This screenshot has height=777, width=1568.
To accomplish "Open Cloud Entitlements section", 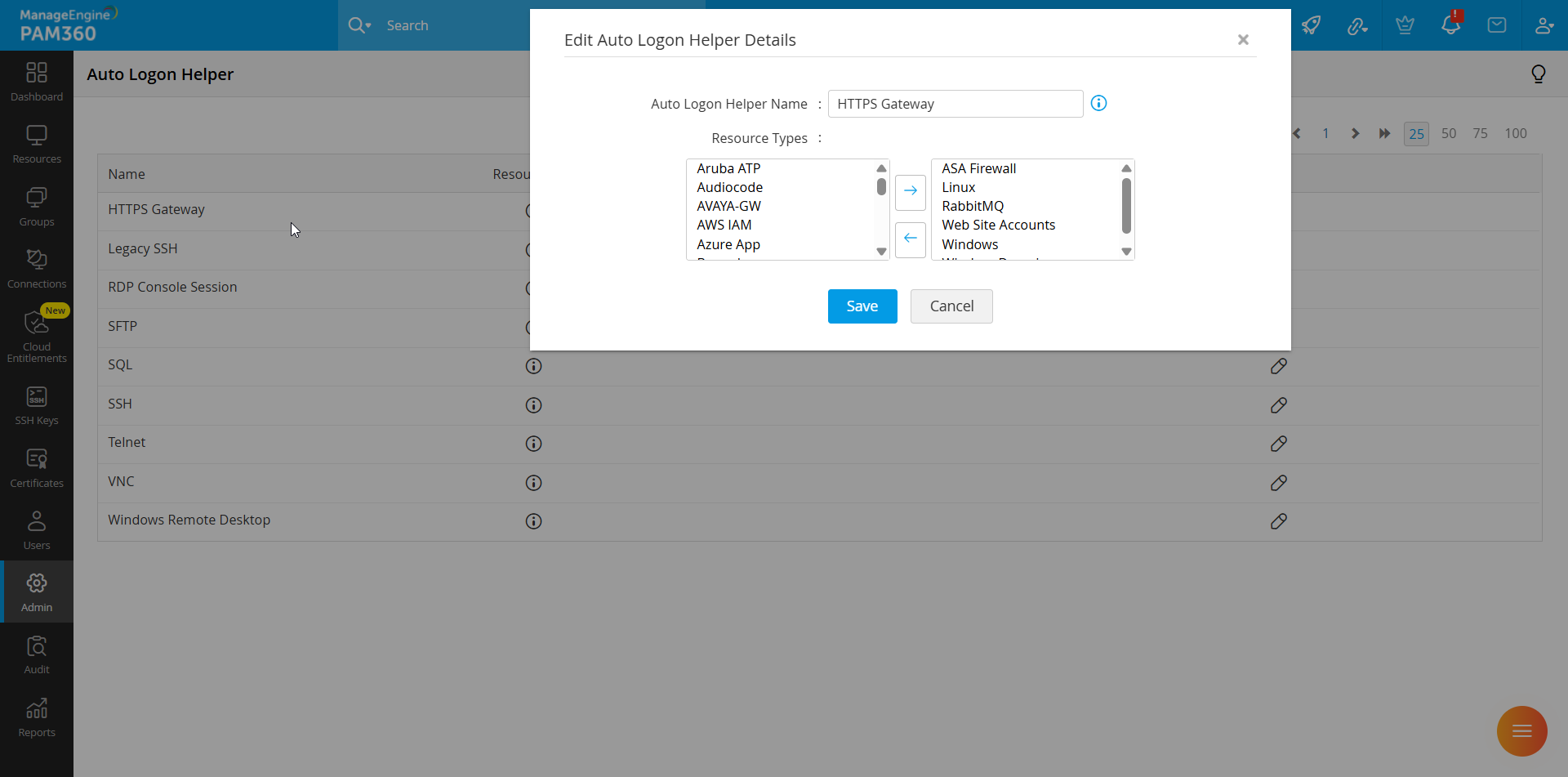I will (37, 335).
